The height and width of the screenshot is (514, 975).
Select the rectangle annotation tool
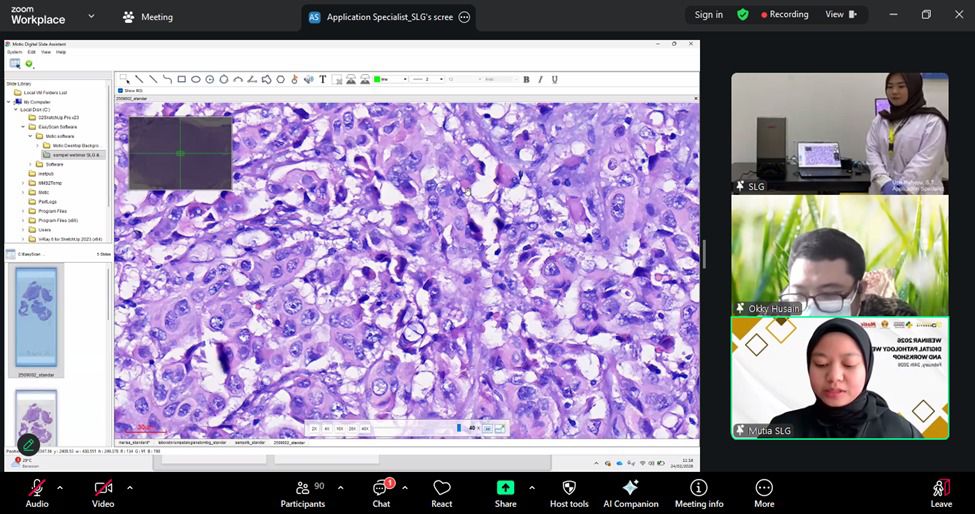pos(182,79)
